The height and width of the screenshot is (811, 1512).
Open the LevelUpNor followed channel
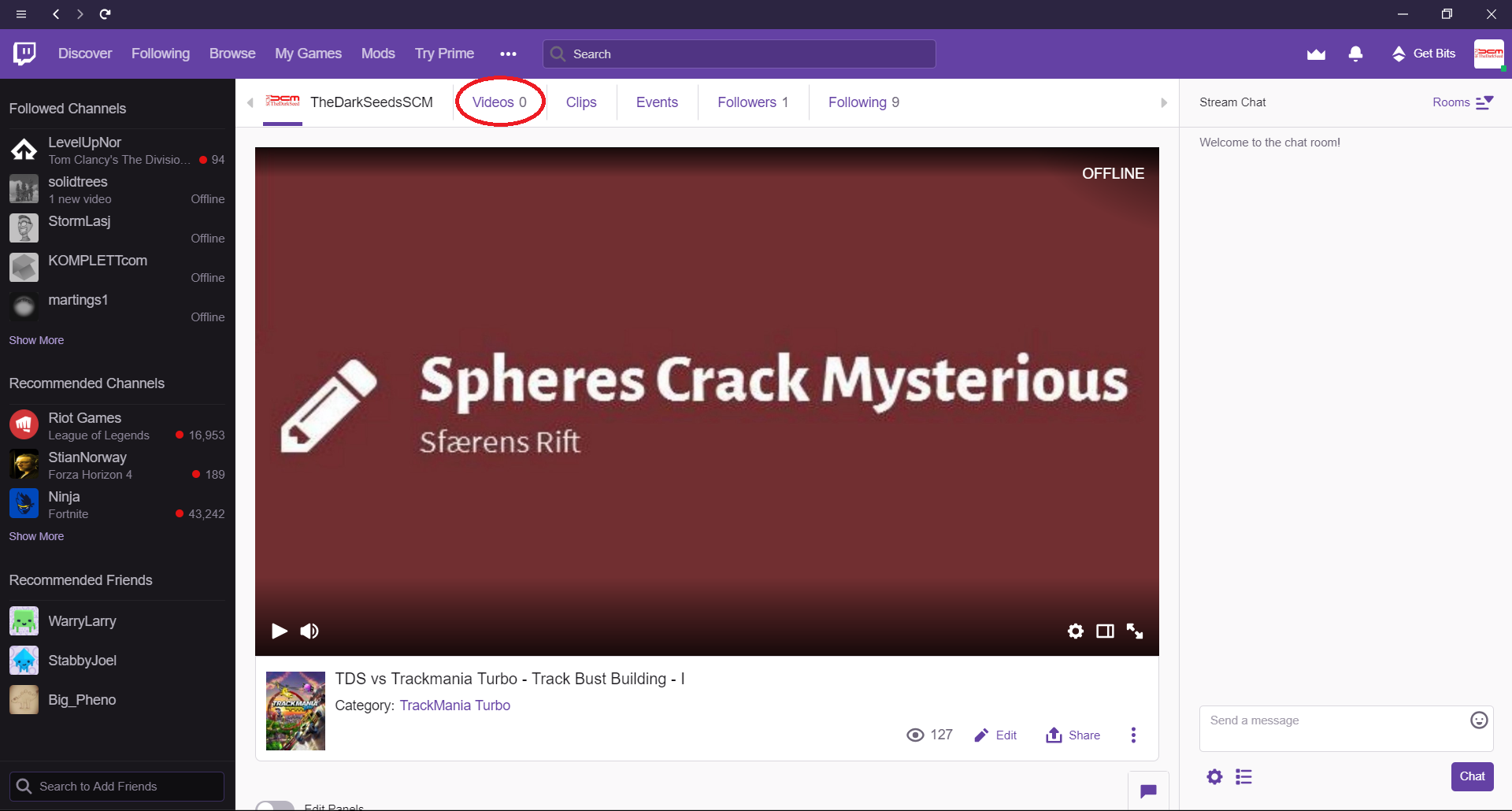point(117,150)
